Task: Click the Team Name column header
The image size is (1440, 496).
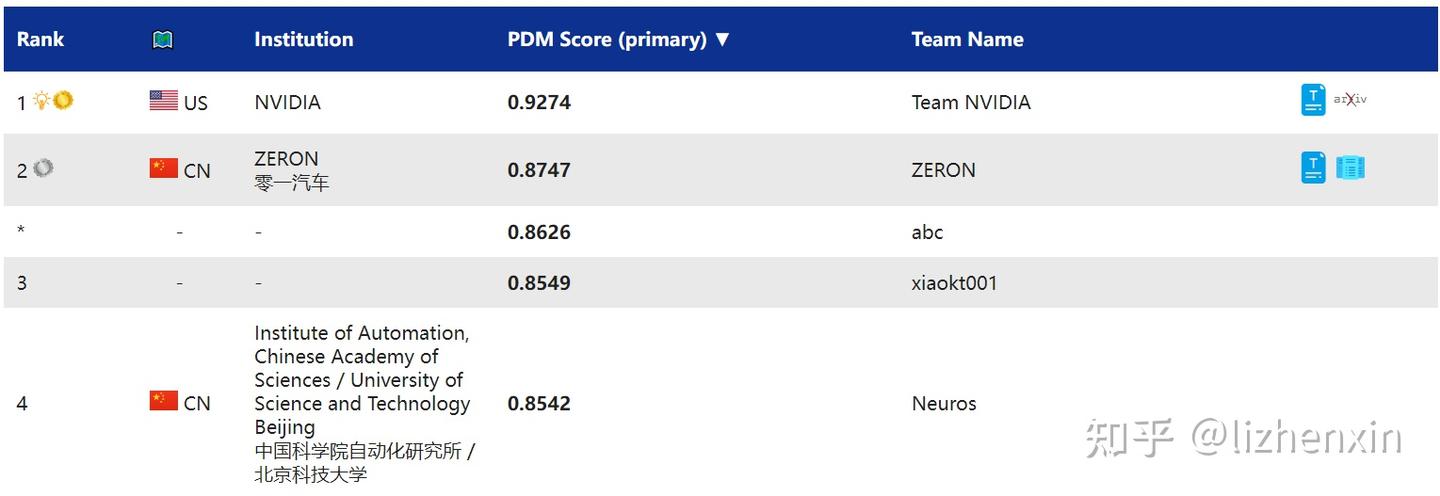Action: pos(967,40)
